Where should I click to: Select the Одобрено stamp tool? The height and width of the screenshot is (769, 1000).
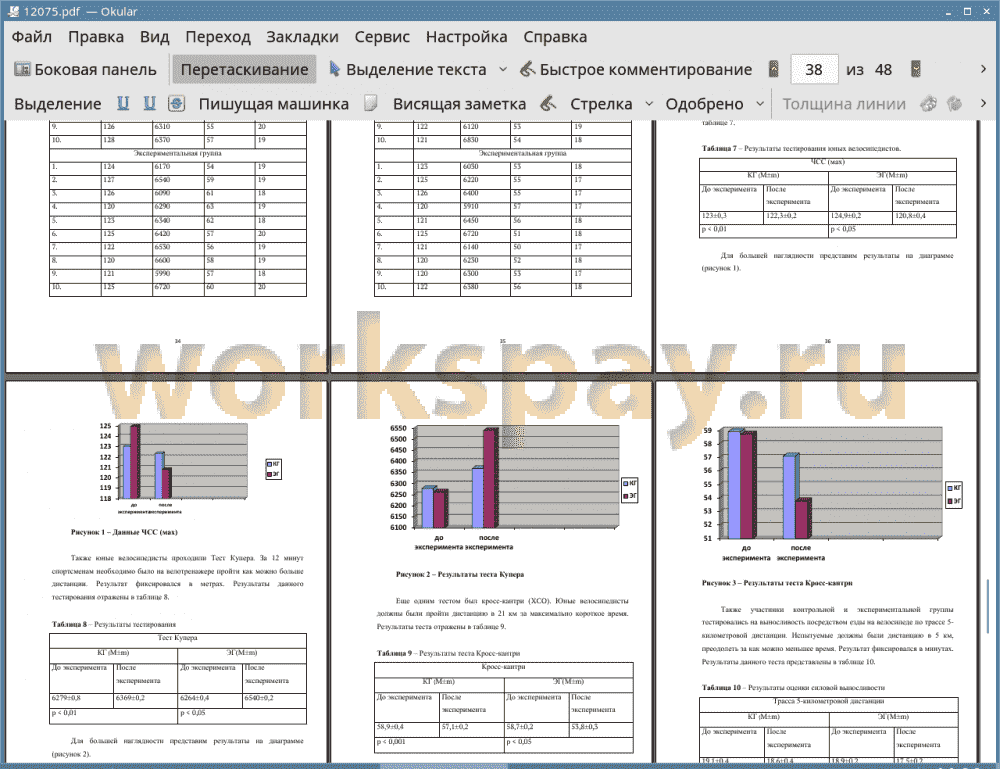(704, 104)
